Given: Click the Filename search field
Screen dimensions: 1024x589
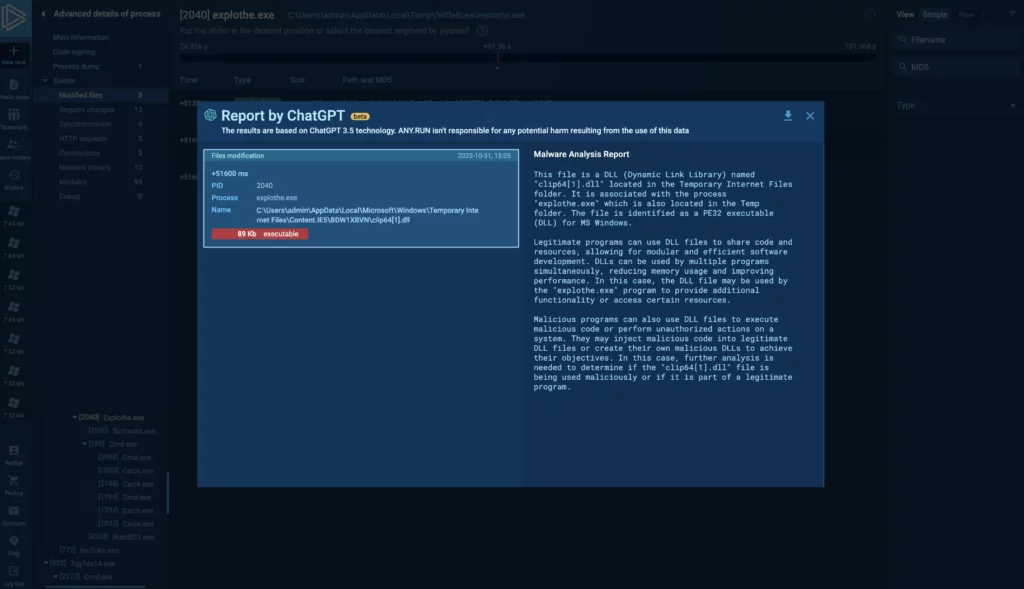Looking at the screenshot, I should coord(956,40).
